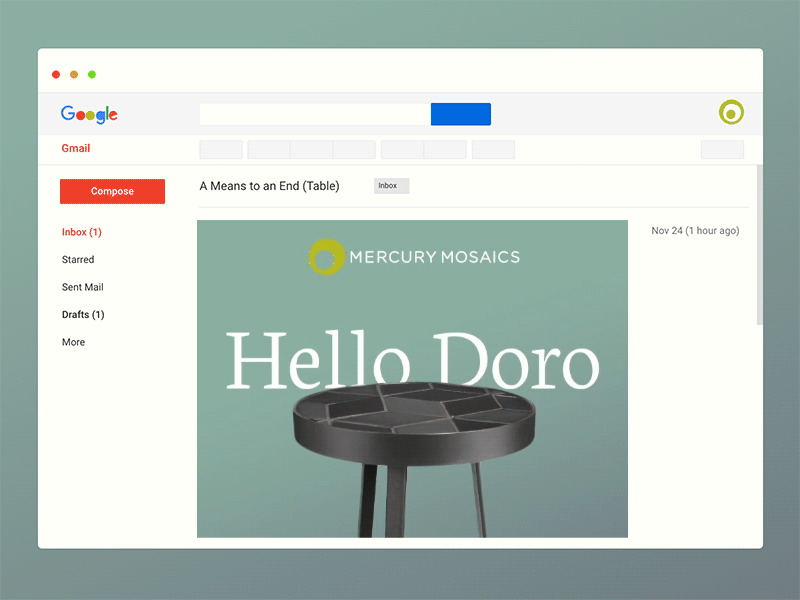Open the Gmail dropdown label
Screen dimensions: 800x600
click(76, 148)
